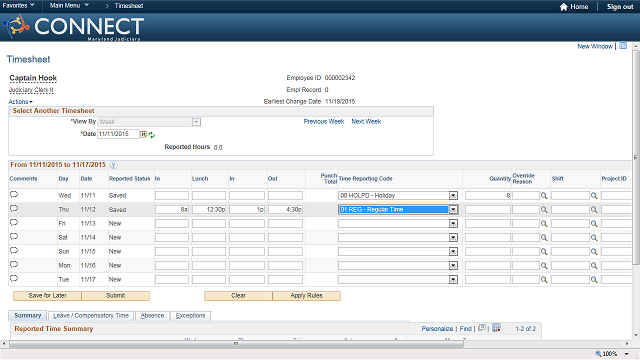
Task: Click the first In field for Mon 11/16
Action: [x=172, y=266]
